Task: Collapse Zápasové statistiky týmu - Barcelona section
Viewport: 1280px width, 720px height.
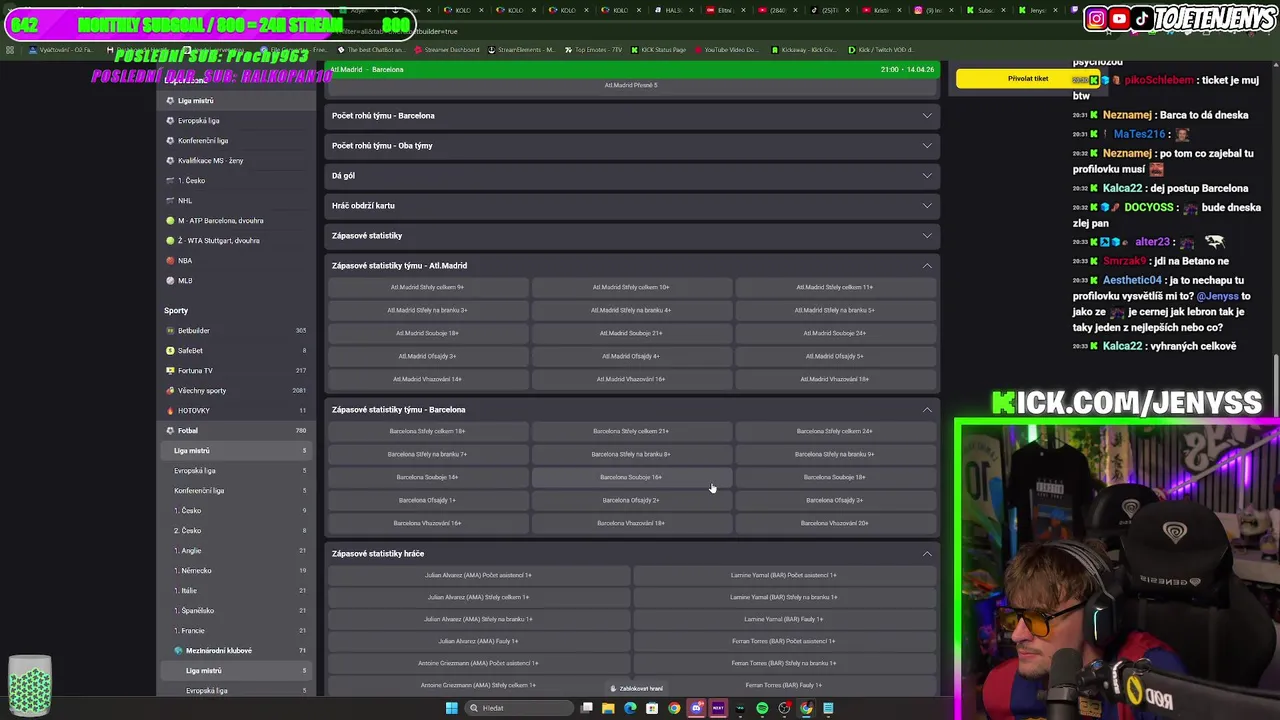Action: [632, 410]
